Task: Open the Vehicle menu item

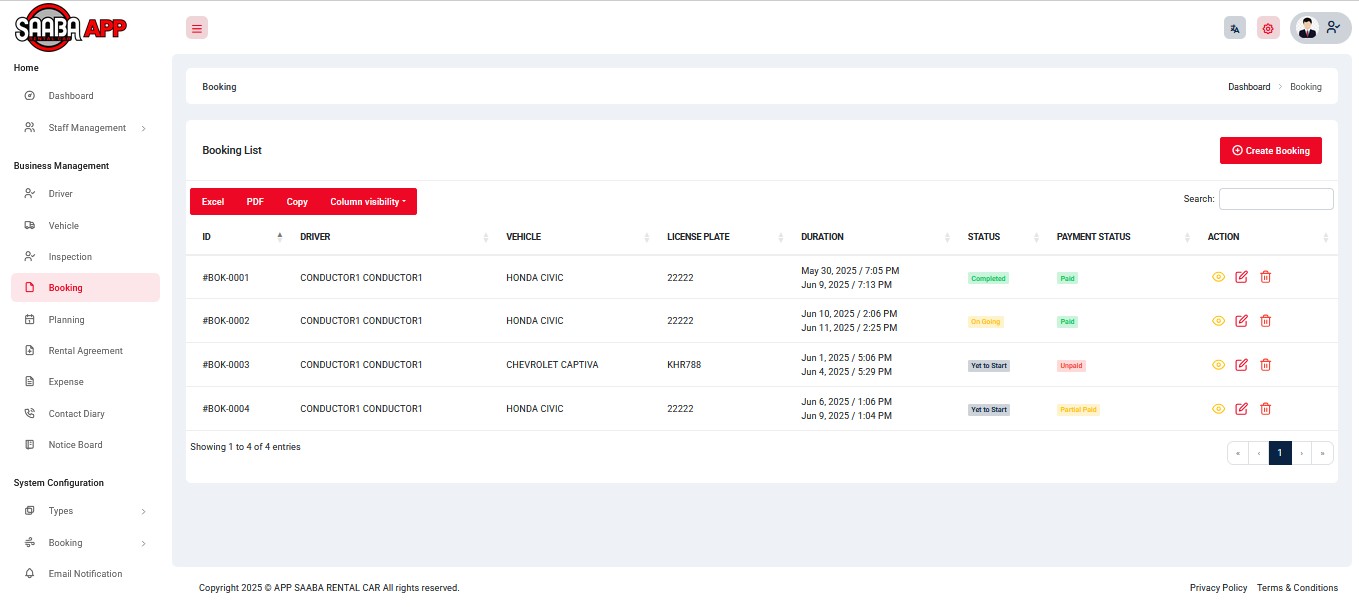Action: coord(63,226)
